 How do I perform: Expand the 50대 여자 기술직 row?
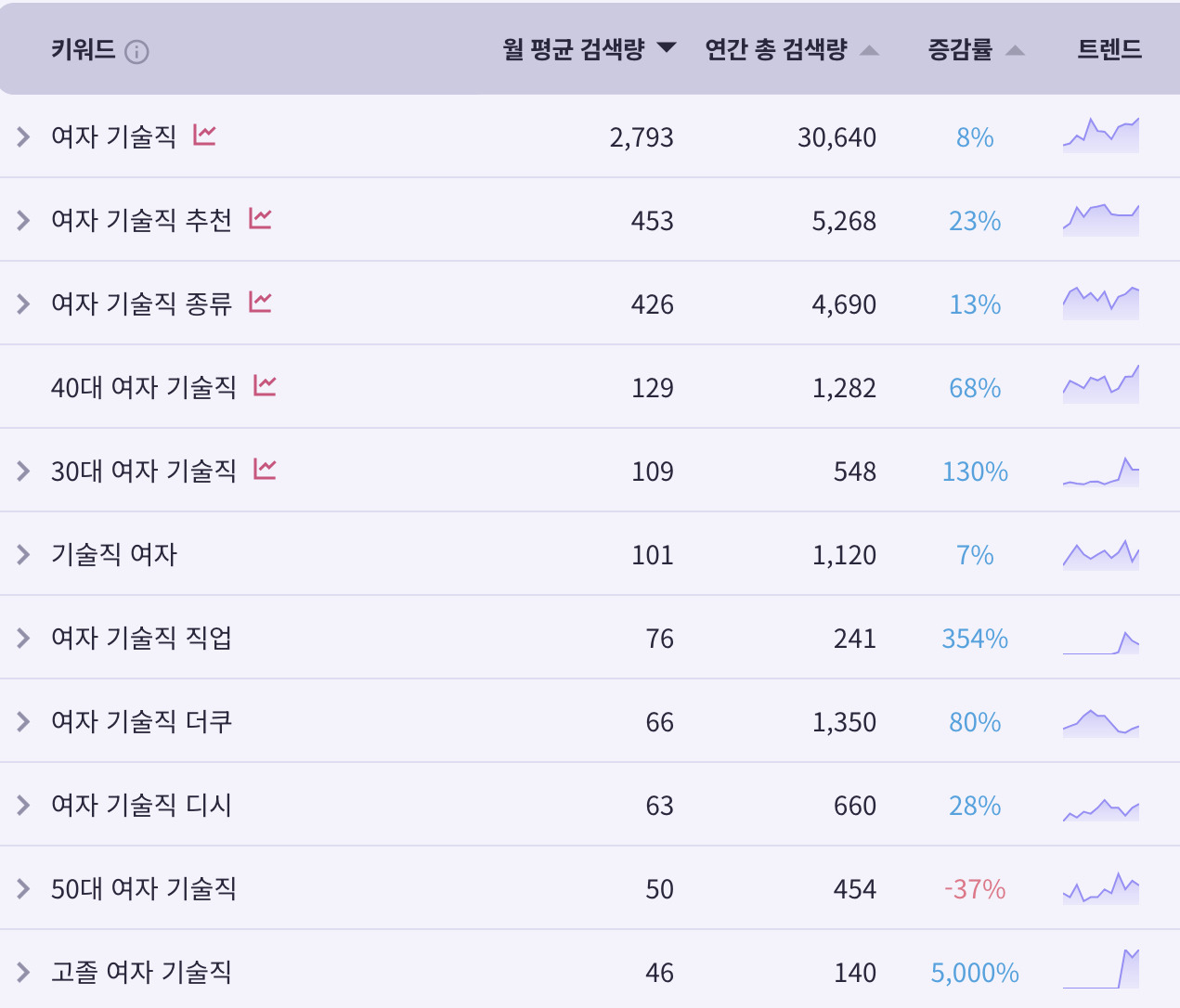tap(22, 887)
